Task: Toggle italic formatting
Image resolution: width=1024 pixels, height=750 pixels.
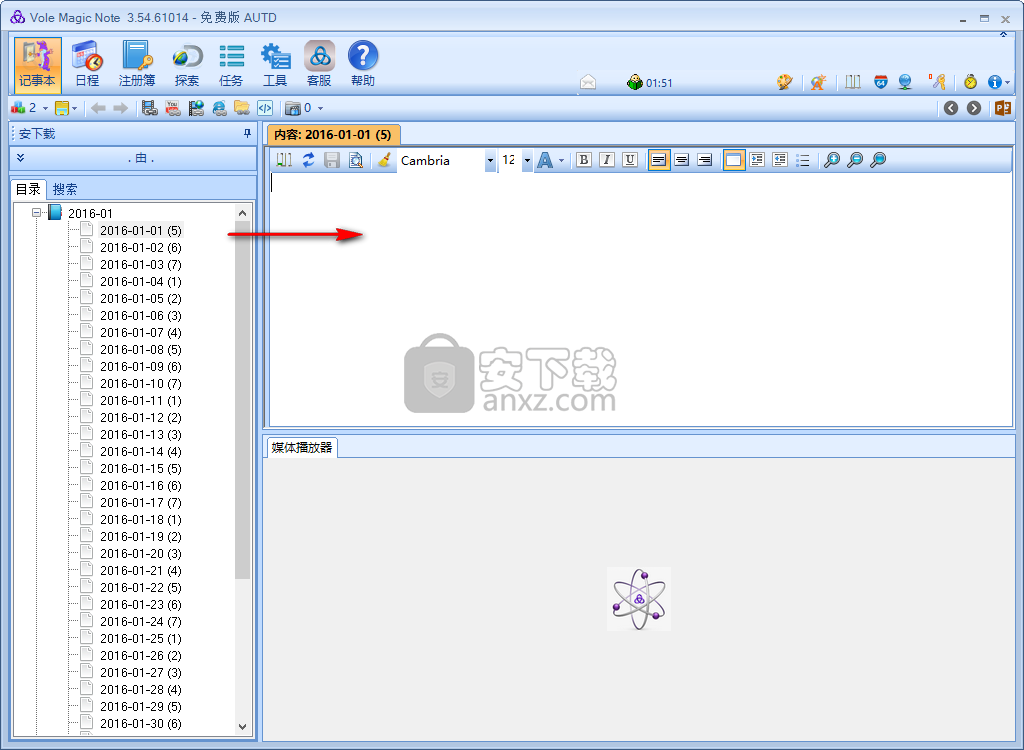Action: point(607,160)
